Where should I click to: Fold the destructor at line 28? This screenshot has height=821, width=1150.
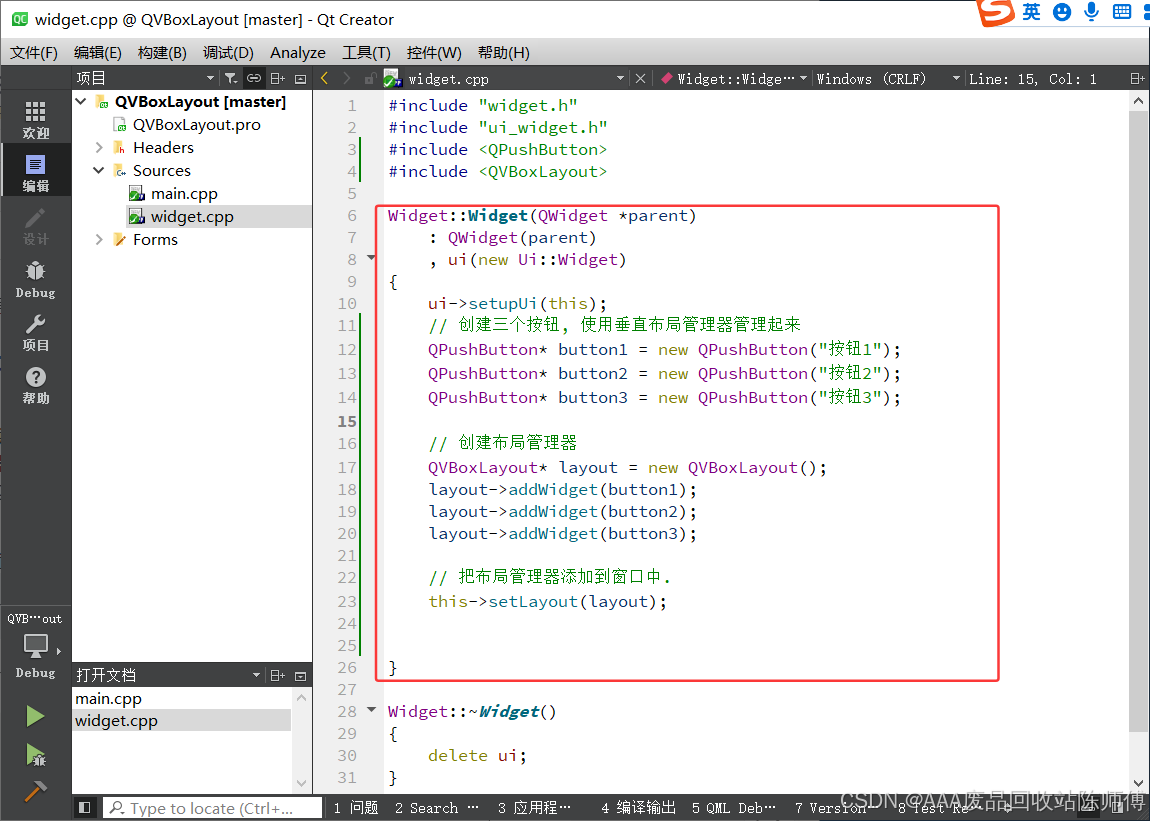[371, 709]
